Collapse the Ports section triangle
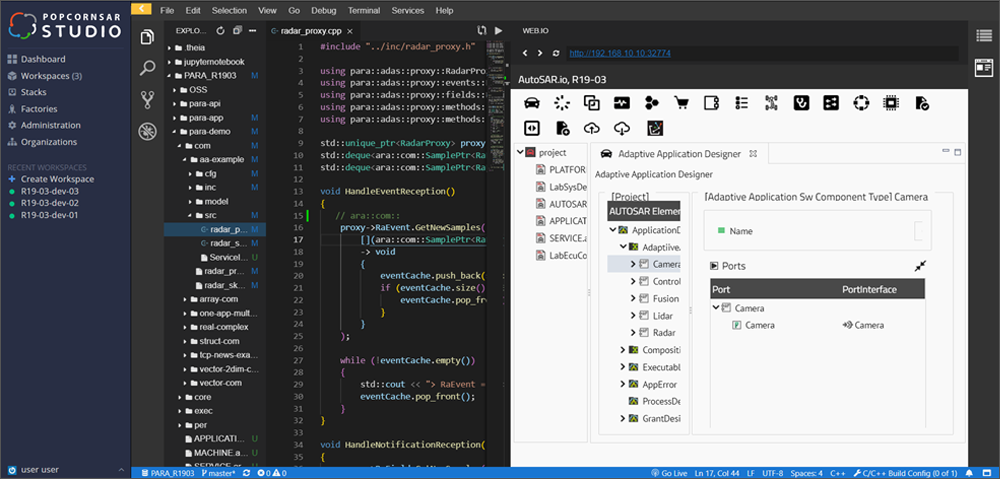Screen dimensions: 1000x479 pos(714,266)
